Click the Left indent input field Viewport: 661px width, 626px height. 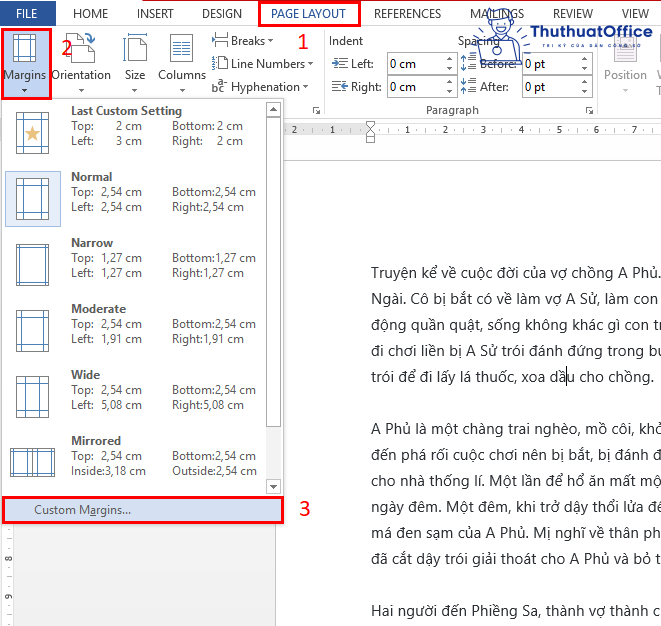pyautogui.click(x=415, y=64)
